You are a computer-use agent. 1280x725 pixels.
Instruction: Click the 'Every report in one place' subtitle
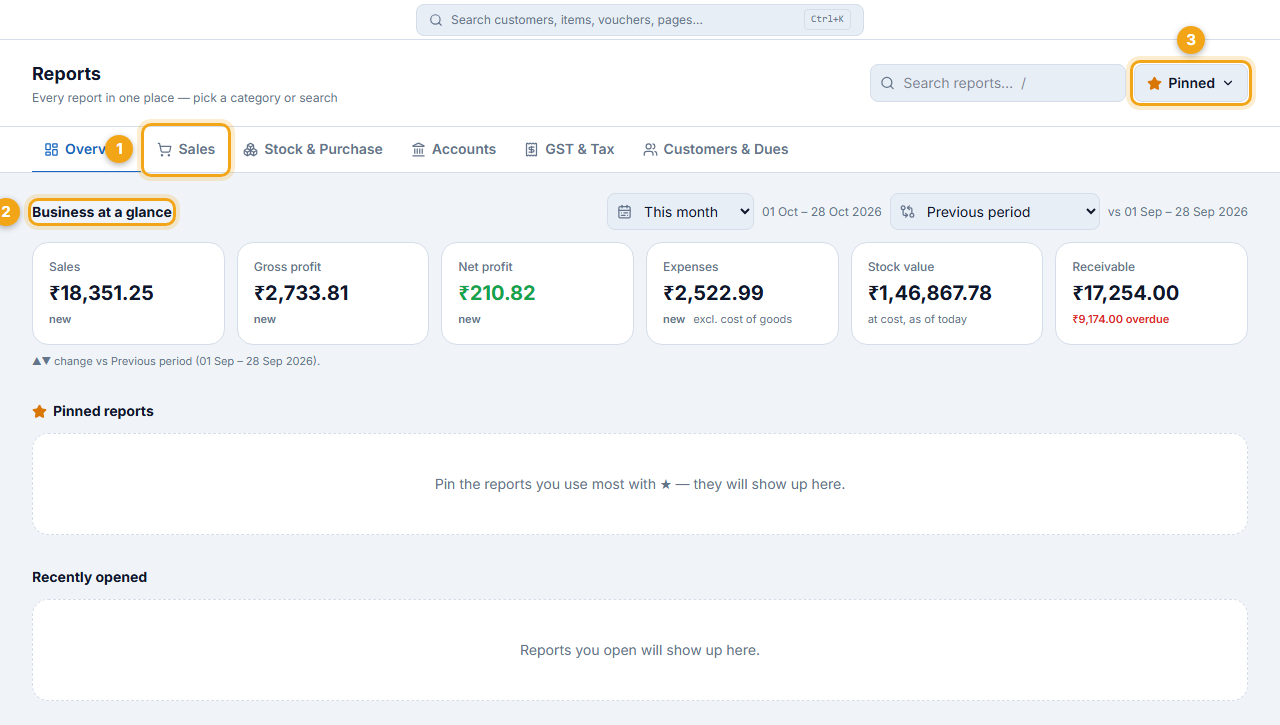coord(185,98)
